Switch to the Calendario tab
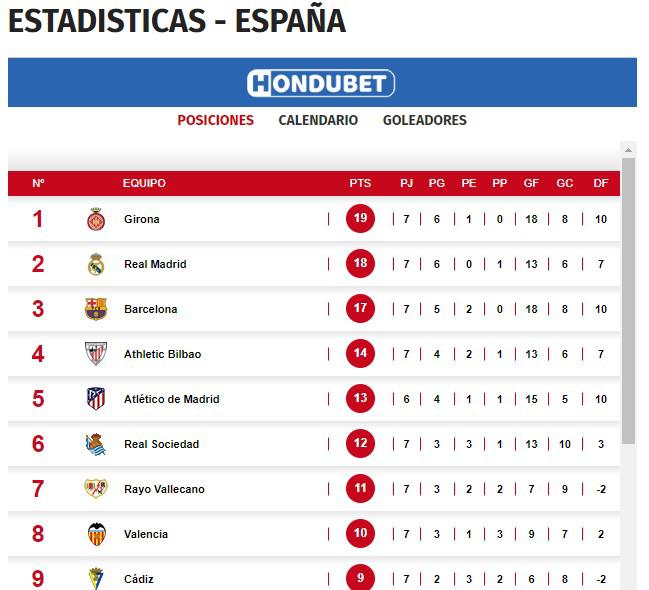649x590 pixels. click(x=318, y=120)
